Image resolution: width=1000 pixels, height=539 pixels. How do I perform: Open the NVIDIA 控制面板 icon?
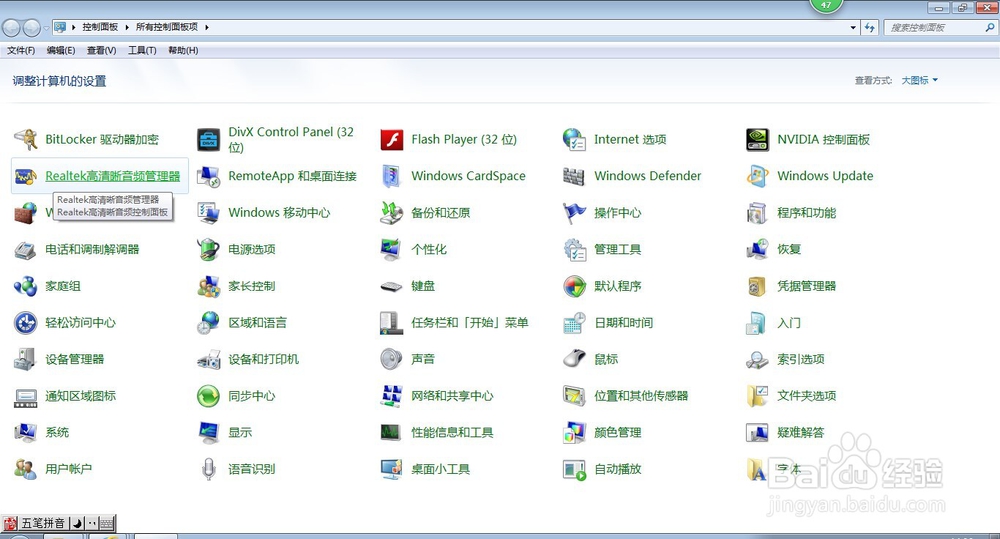pos(758,139)
